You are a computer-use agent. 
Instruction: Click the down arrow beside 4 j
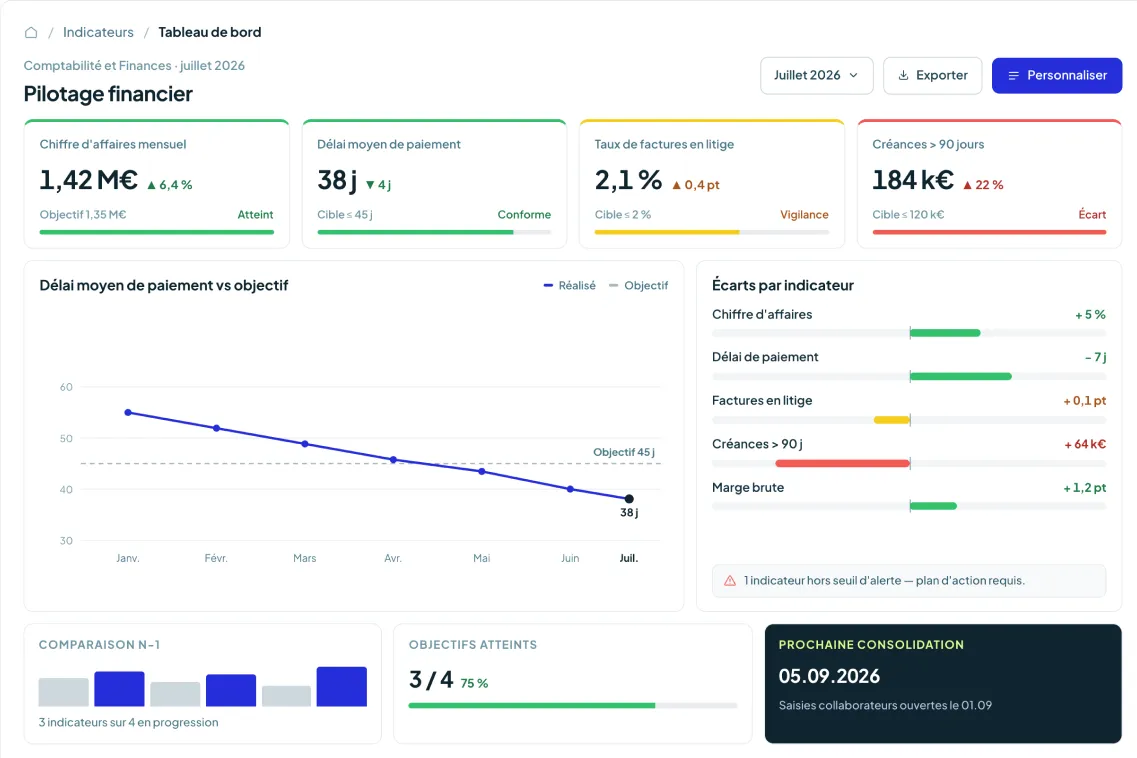[370, 185]
